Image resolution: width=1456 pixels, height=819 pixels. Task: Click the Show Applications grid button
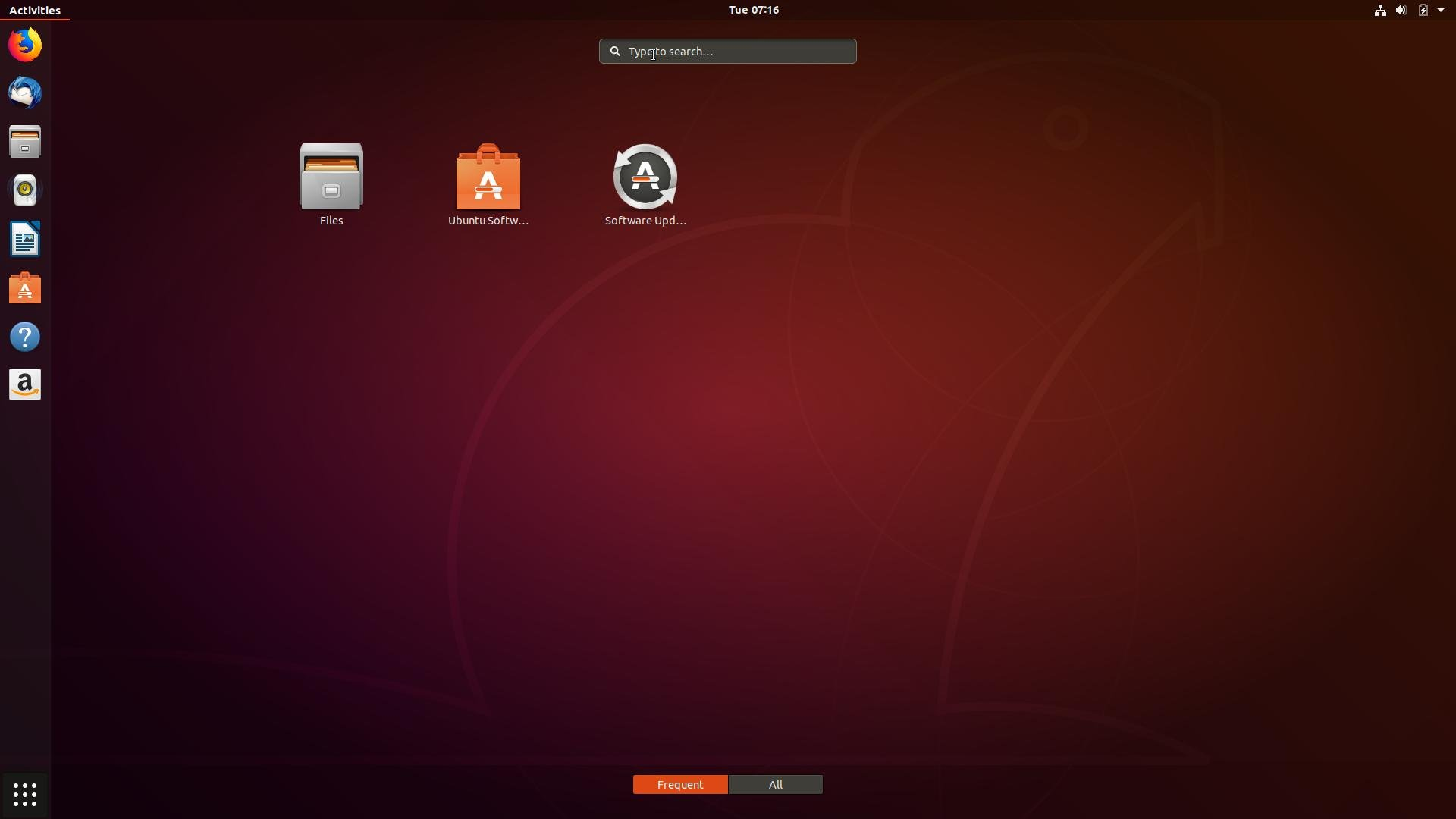point(25,795)
